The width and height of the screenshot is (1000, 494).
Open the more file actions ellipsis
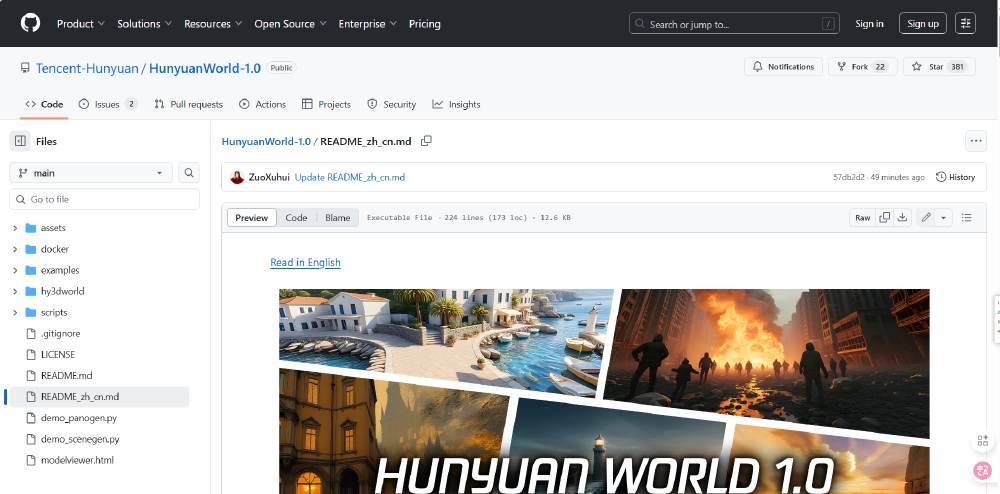pyautogui.click(x=976, y=141)
